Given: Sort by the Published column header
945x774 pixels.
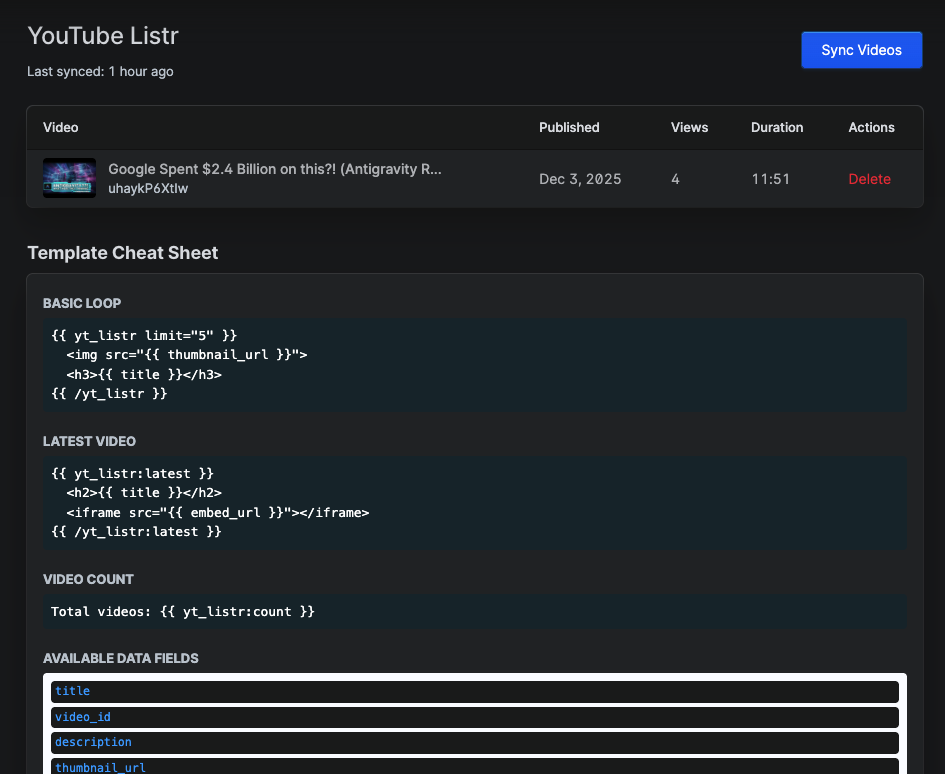Looking at the screenshot, I should (568, 127).
